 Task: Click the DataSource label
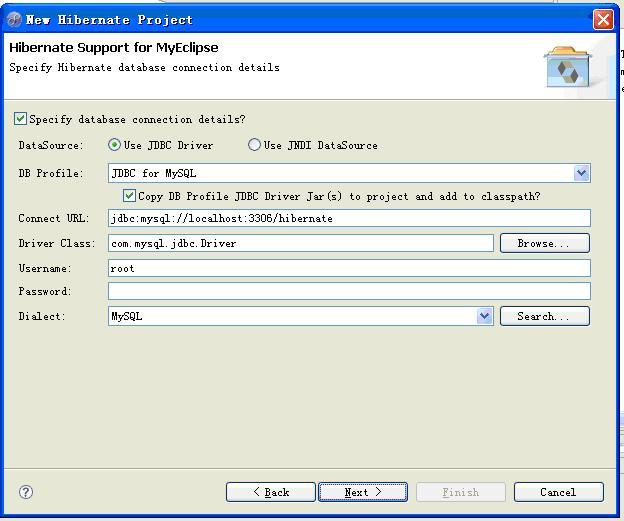coord(51,145)
